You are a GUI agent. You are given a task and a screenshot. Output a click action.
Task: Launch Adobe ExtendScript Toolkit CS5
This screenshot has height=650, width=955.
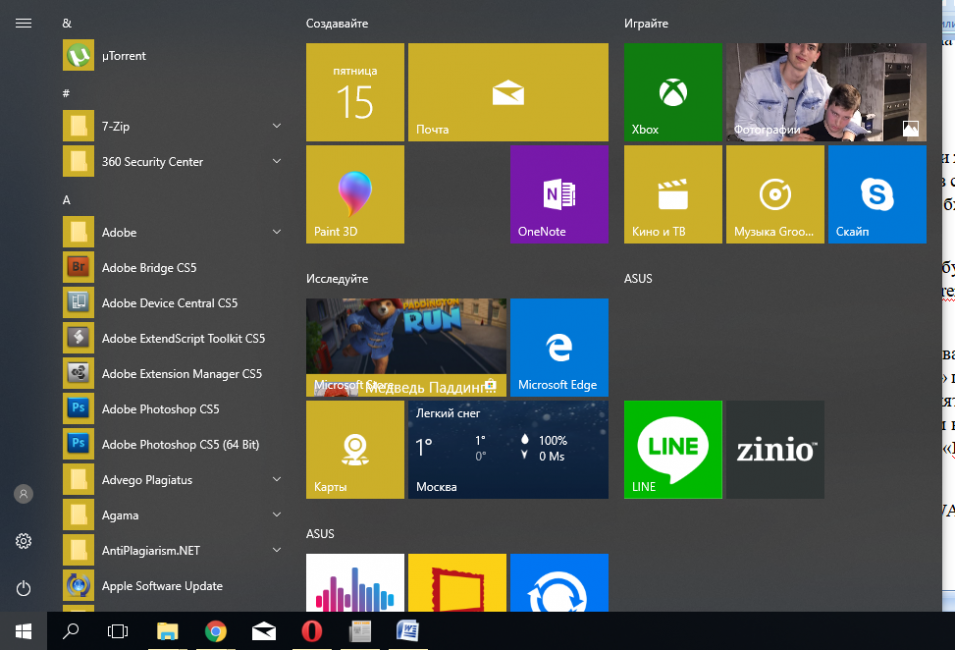(172, 338)
